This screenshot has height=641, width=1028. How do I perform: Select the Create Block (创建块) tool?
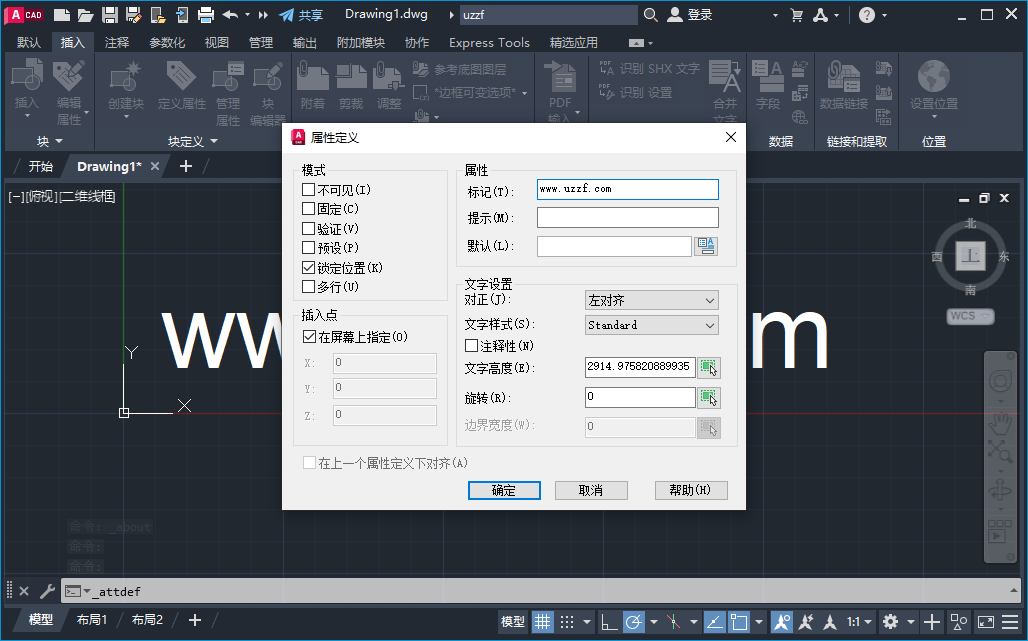pyautogui.click(x=122, y=78)
